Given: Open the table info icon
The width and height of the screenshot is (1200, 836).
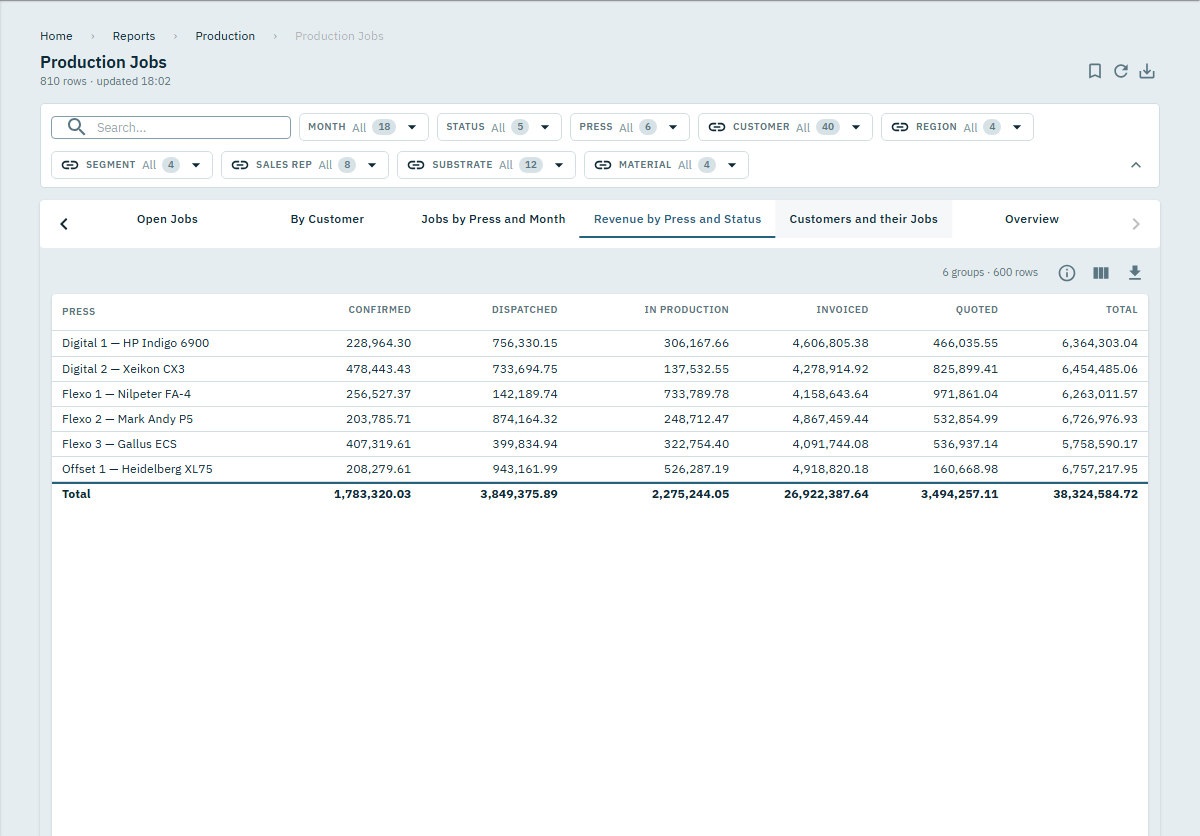Looking at the screenshot, I should point(1067,273).
